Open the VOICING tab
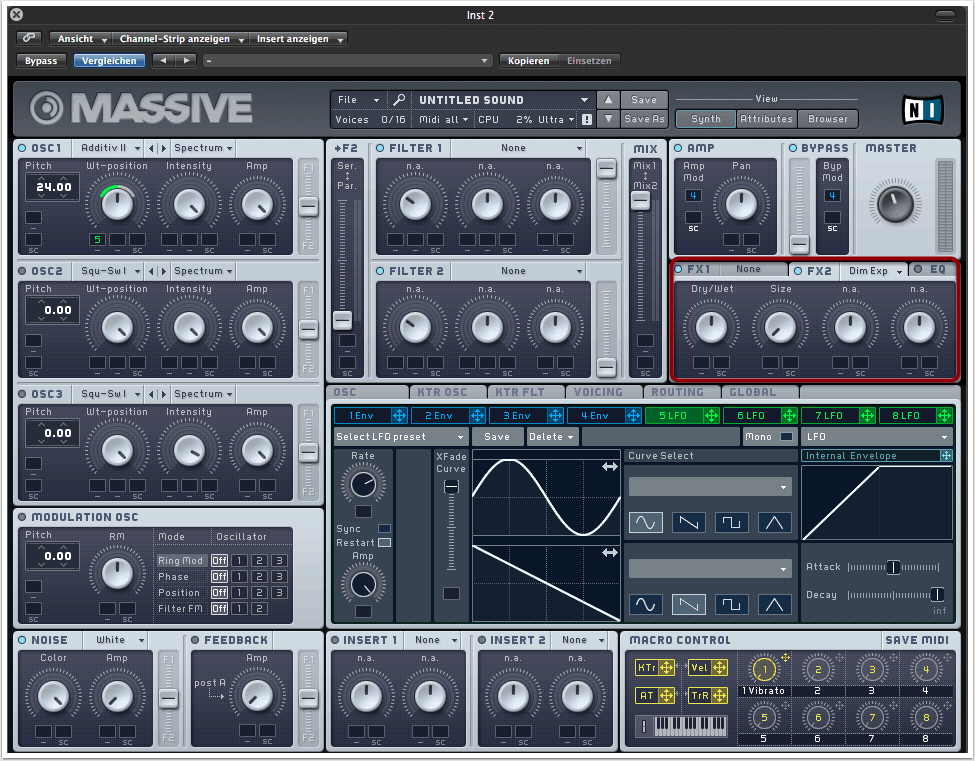Image resolution: width=975 pixels, height=761 pixels. point(599,392)
